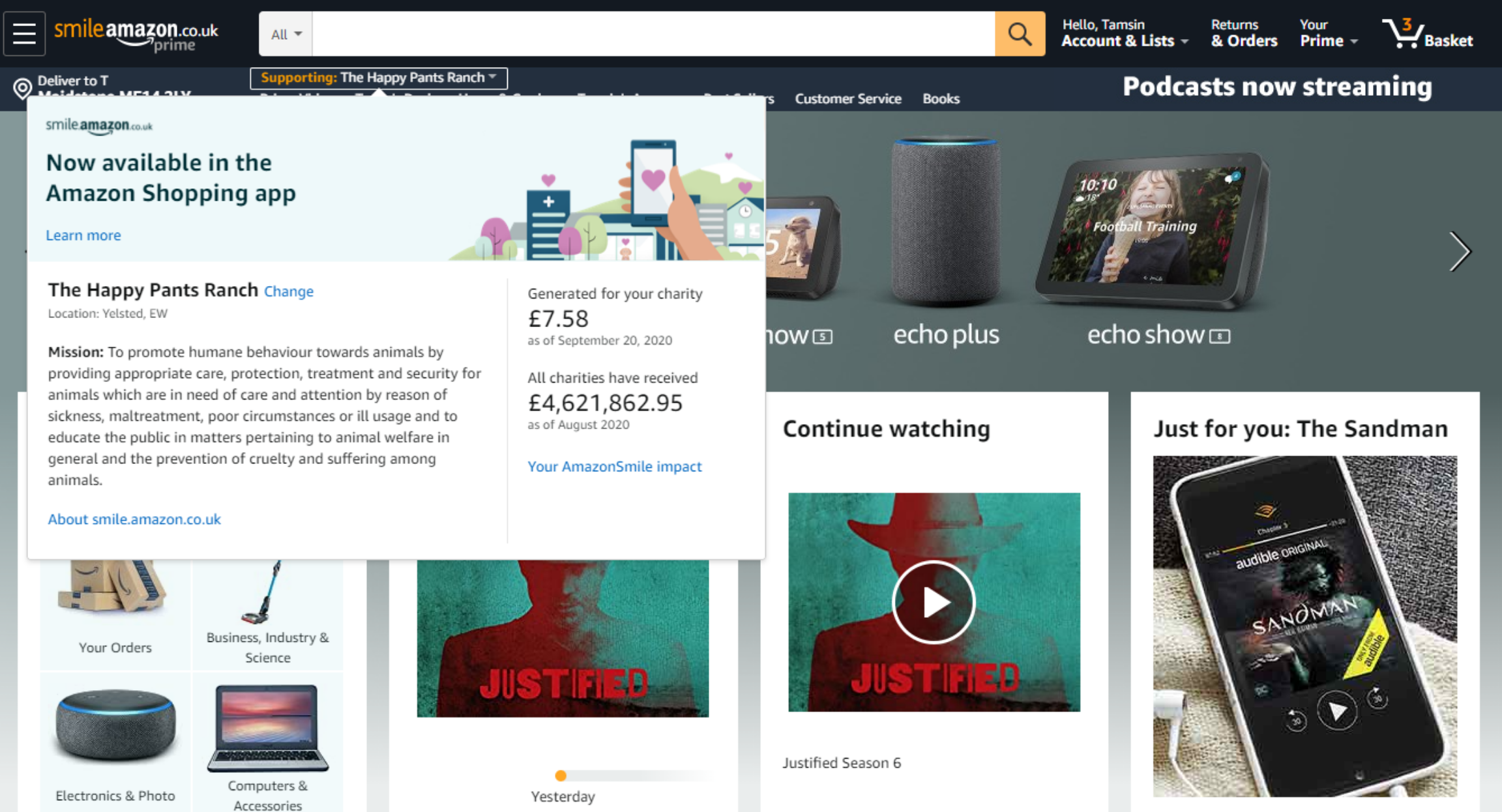Open Books nav item

pyautogui.click(x=940, y=98)
